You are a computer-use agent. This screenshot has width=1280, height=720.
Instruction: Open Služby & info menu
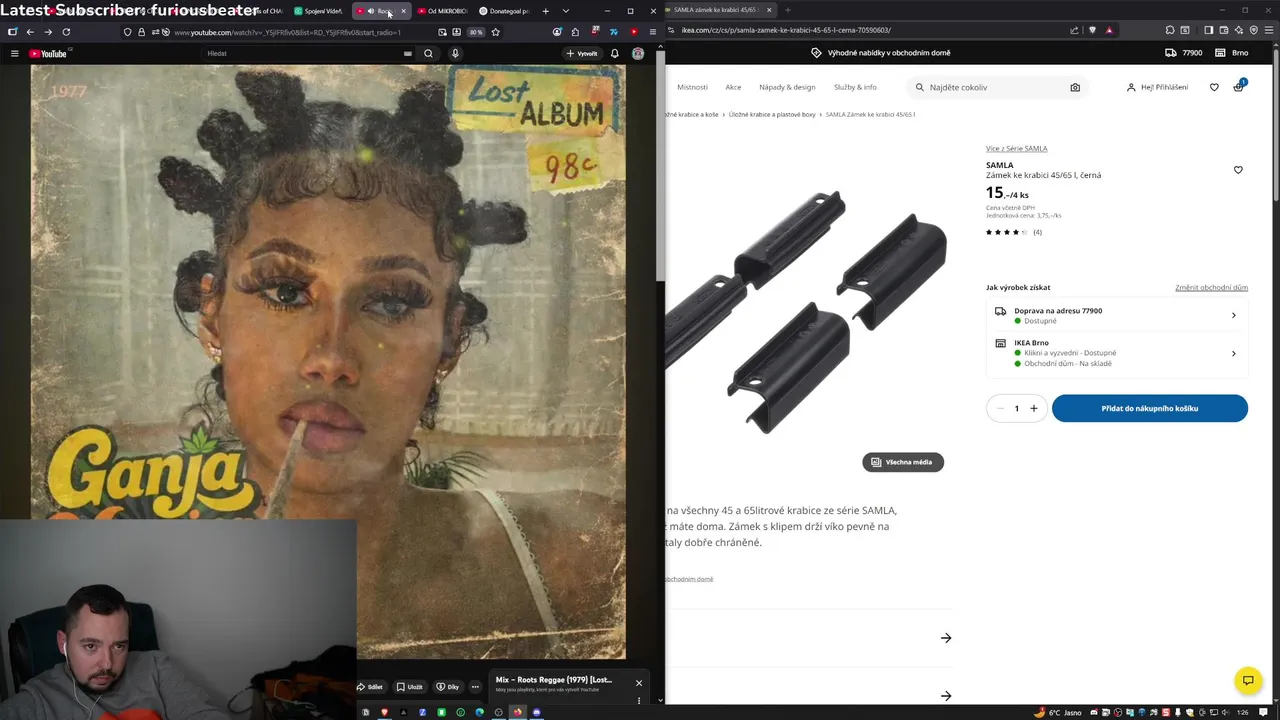point(855,87)
